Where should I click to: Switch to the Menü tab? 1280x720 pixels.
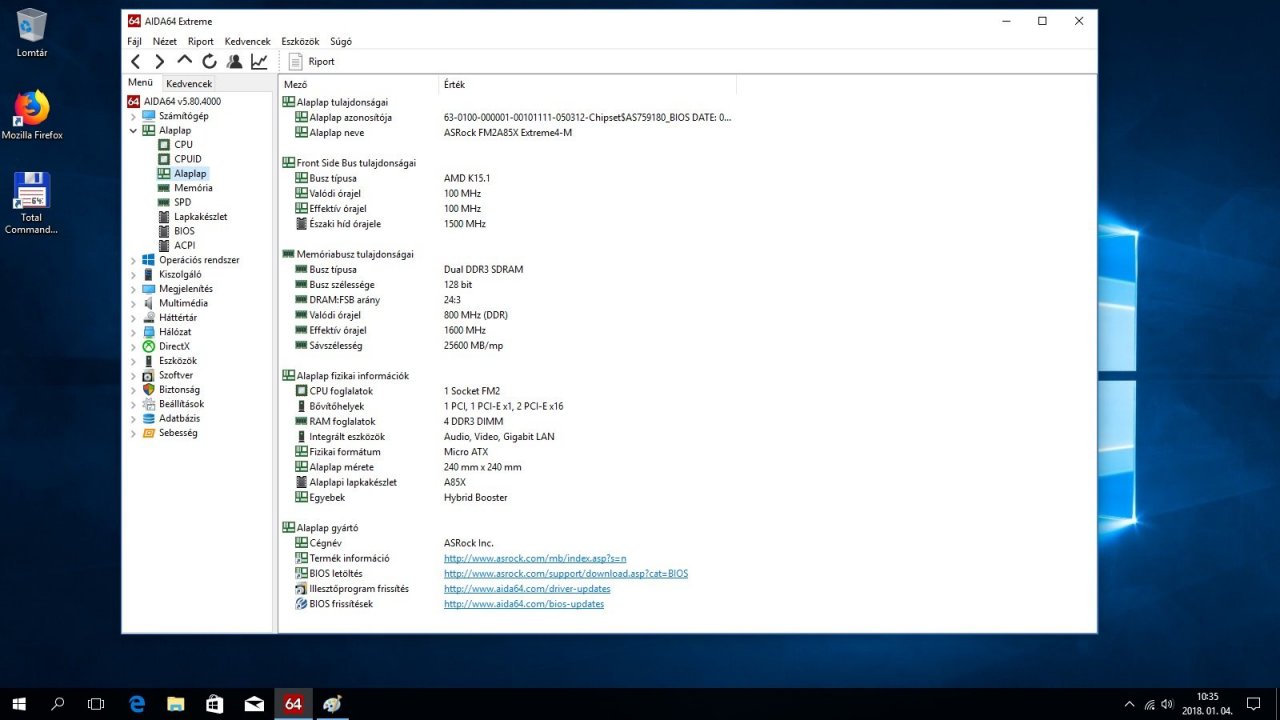(140, 83)
